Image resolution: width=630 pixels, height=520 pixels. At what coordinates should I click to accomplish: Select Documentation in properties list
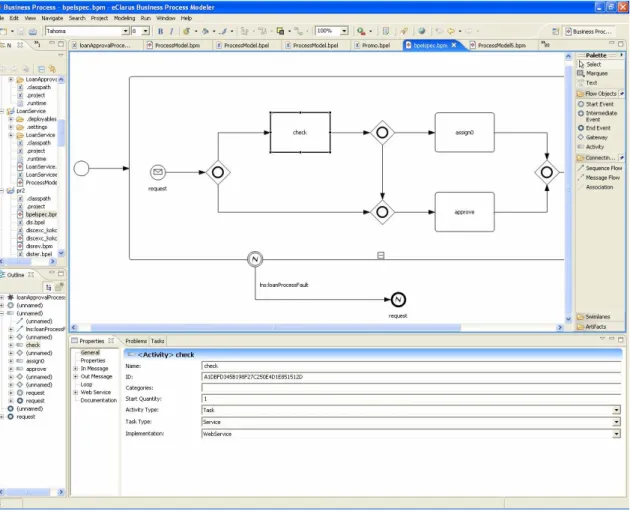98,400
